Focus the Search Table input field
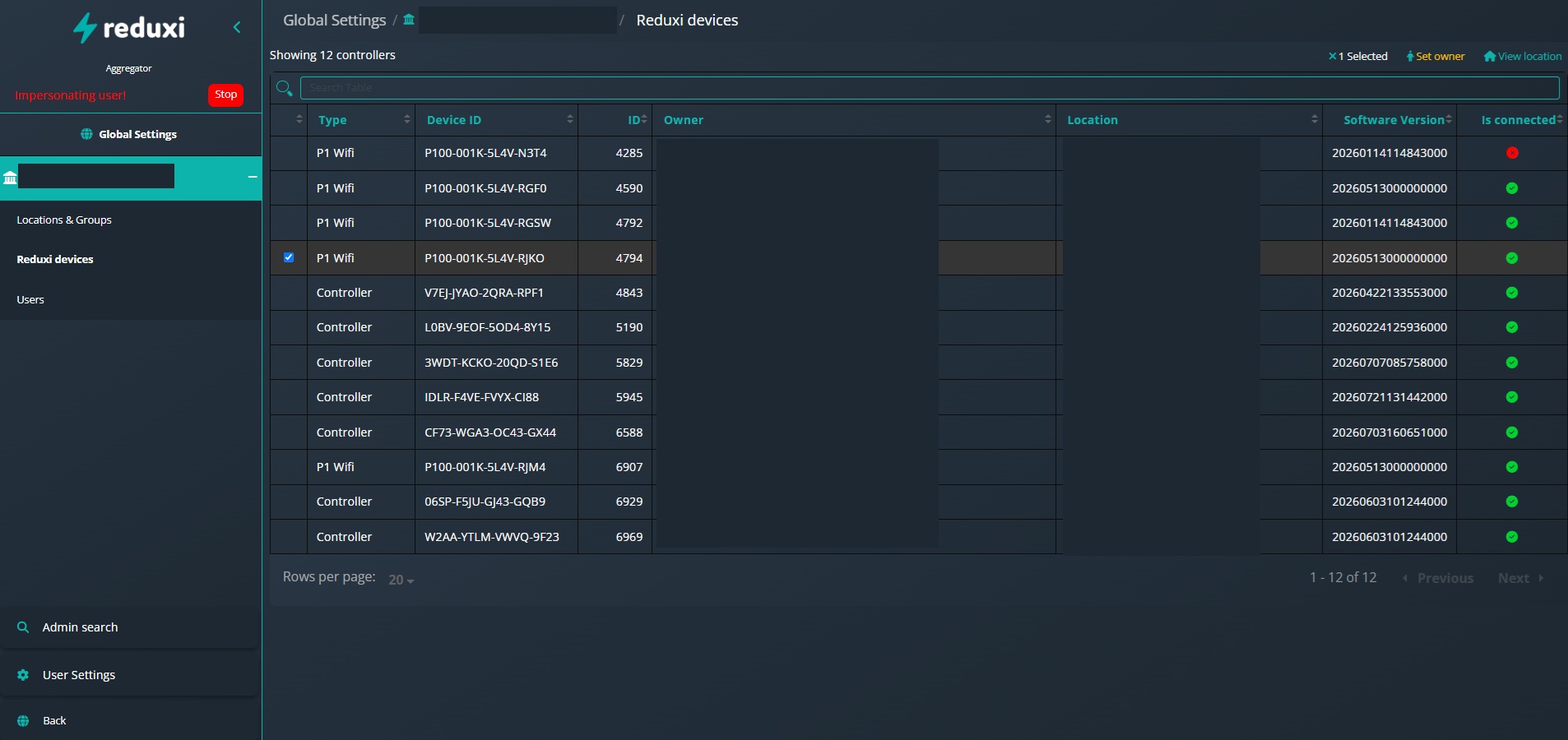 tap(930, 88)
